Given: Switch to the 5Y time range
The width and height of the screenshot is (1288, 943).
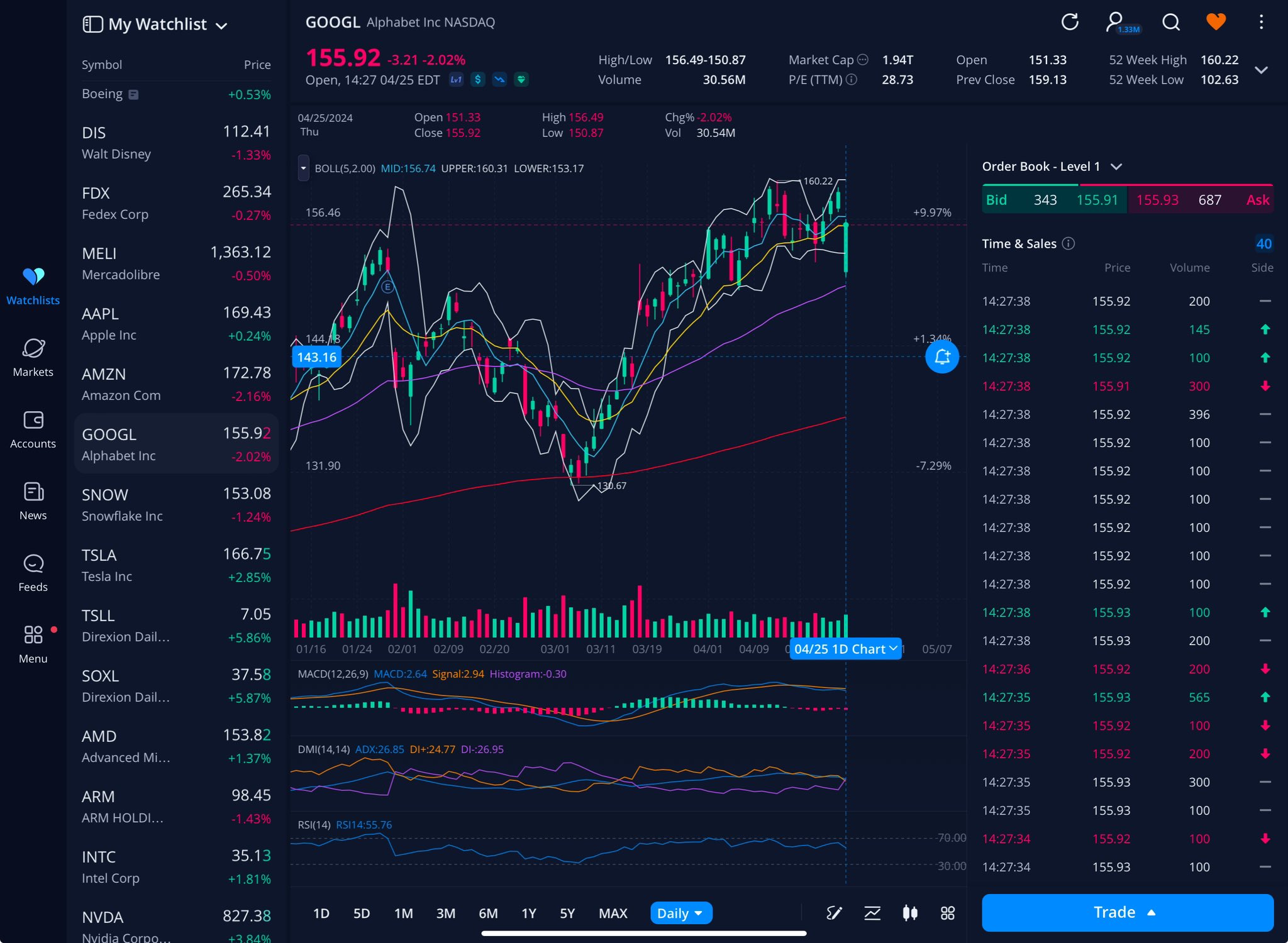Looking at the screenshot, I should pyautogui.click(x=567, y=913).
